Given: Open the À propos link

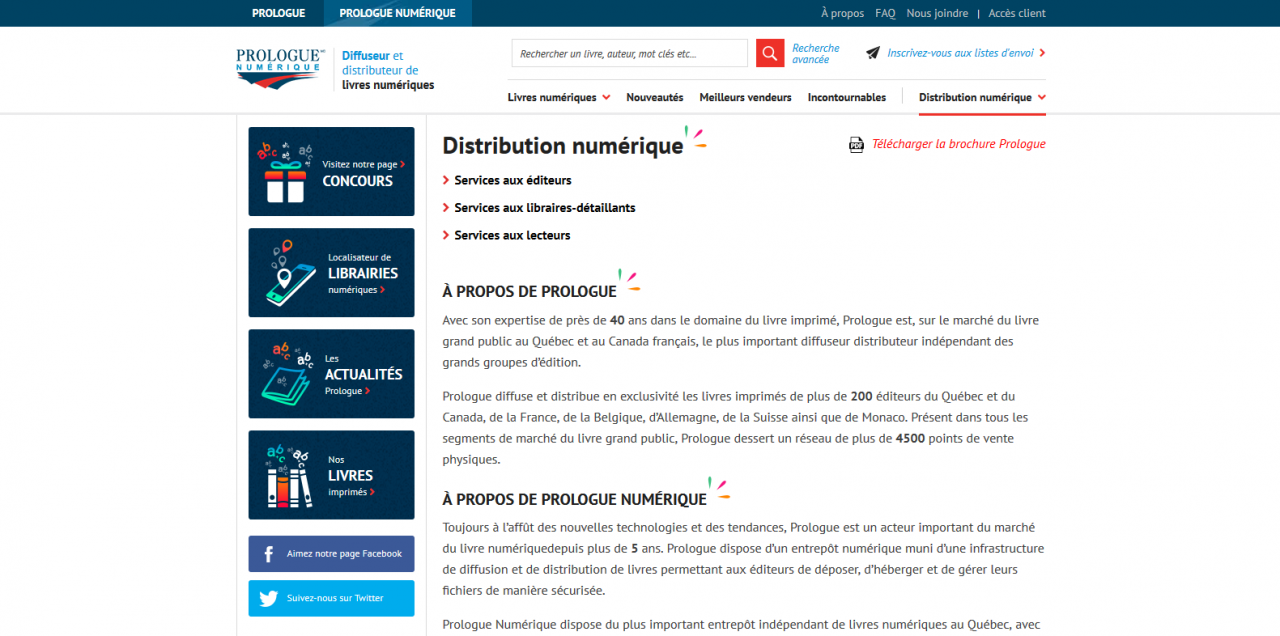Looking at the screenshot, I should point(842,13).
